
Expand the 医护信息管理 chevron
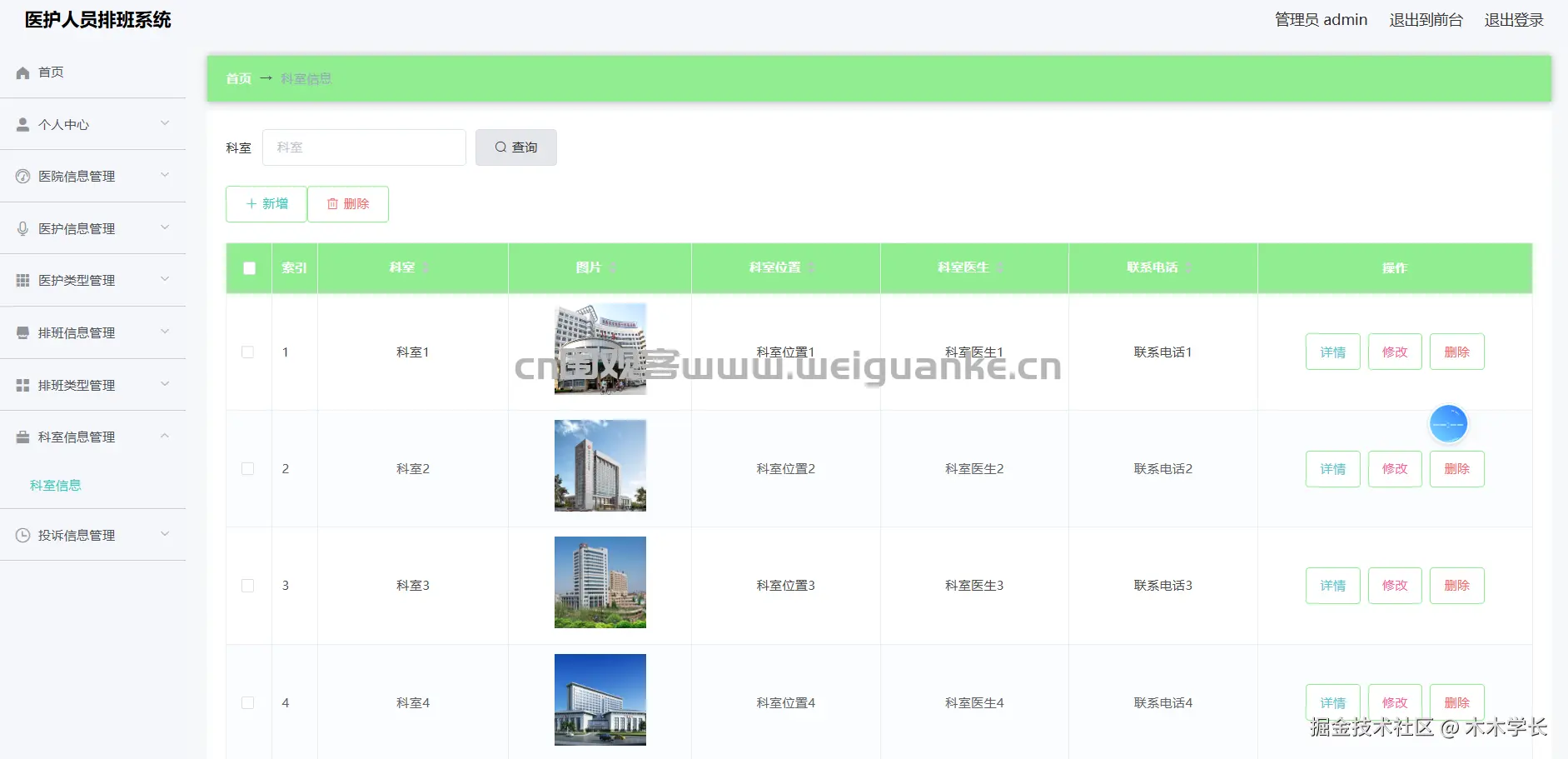coord(165,227)
